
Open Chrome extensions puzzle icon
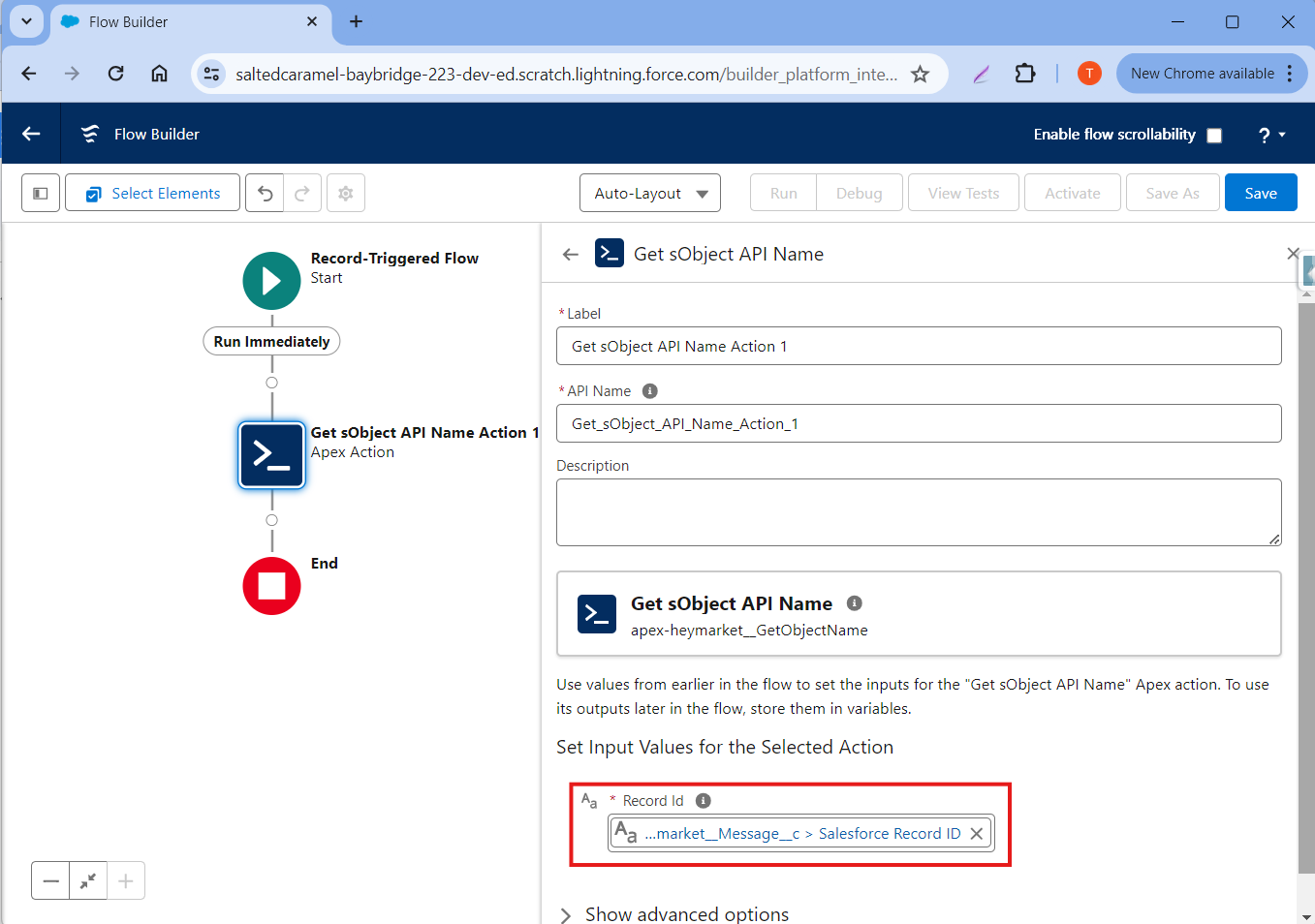tap(1025, 74)
